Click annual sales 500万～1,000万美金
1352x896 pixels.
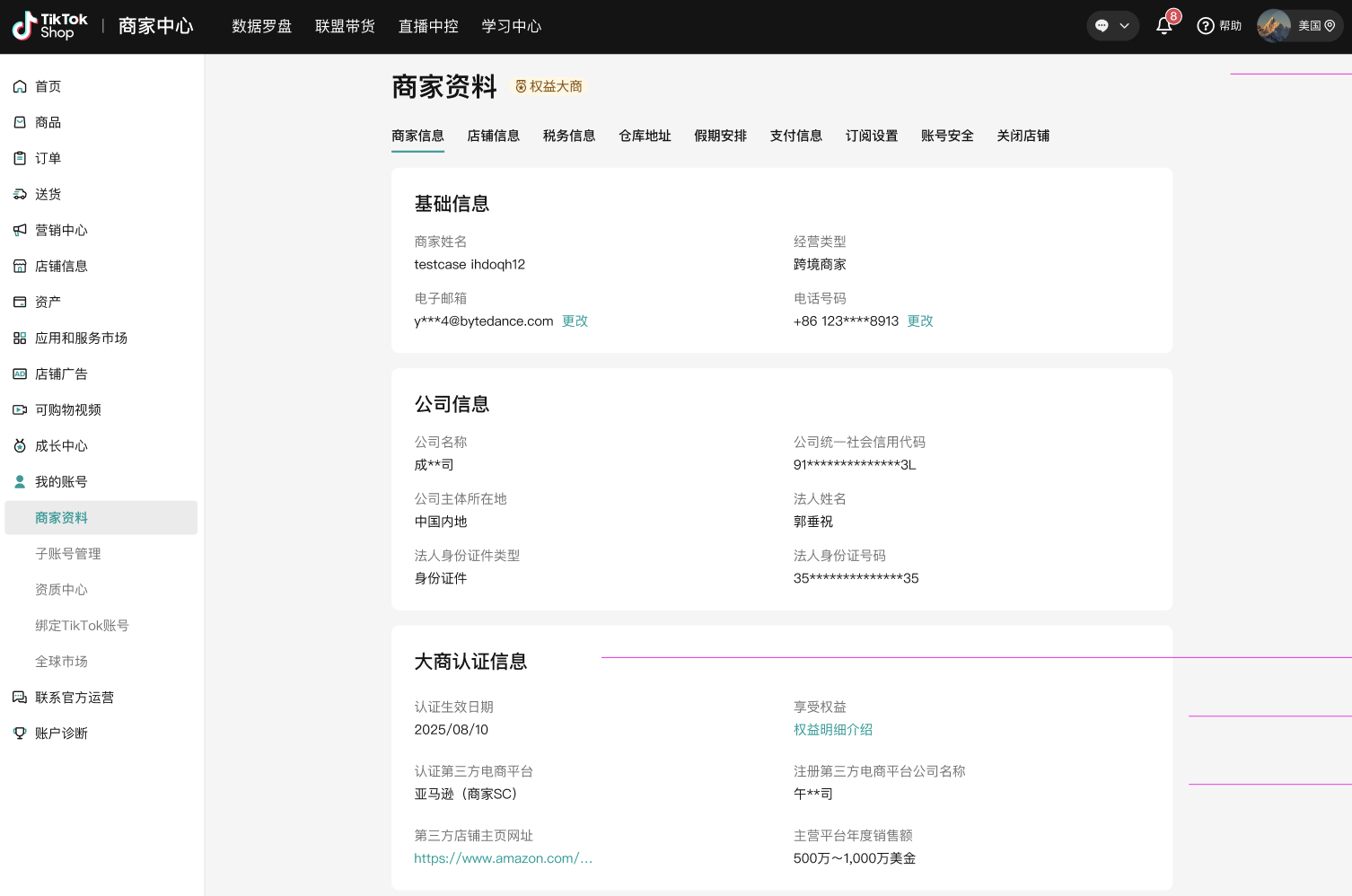(855, 858)
